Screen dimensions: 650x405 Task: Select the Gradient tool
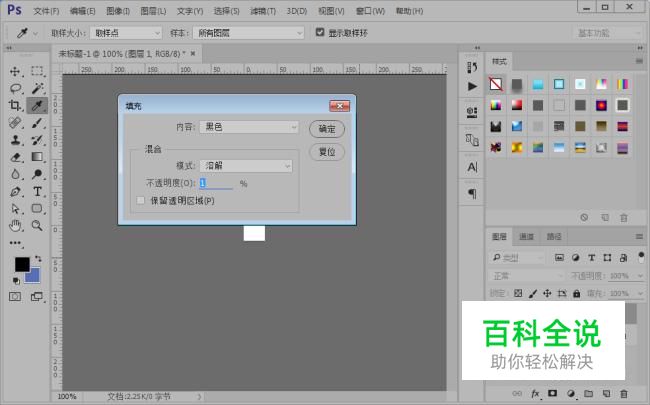point(37,157)
